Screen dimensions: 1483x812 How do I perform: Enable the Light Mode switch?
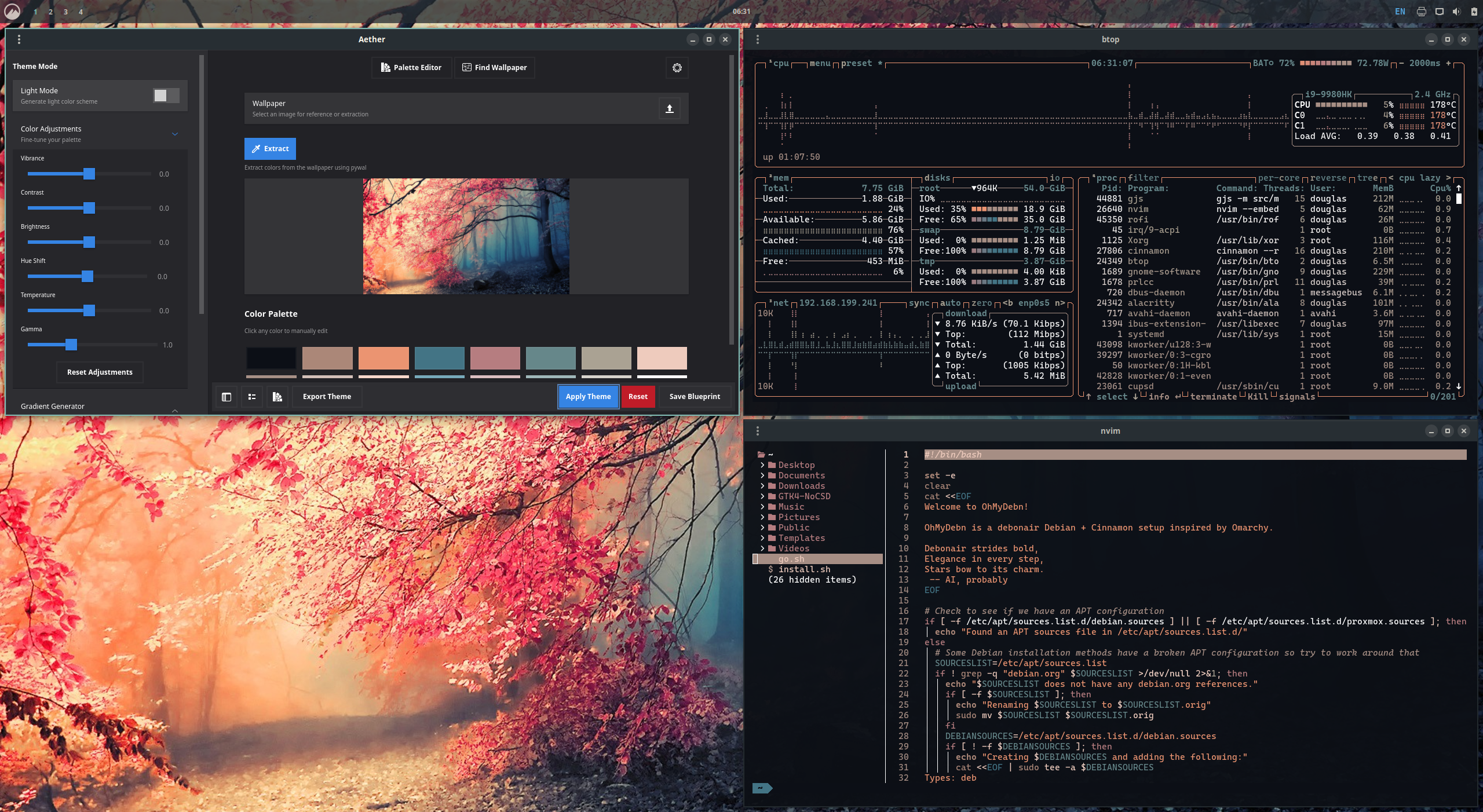[x=166, y=96]
